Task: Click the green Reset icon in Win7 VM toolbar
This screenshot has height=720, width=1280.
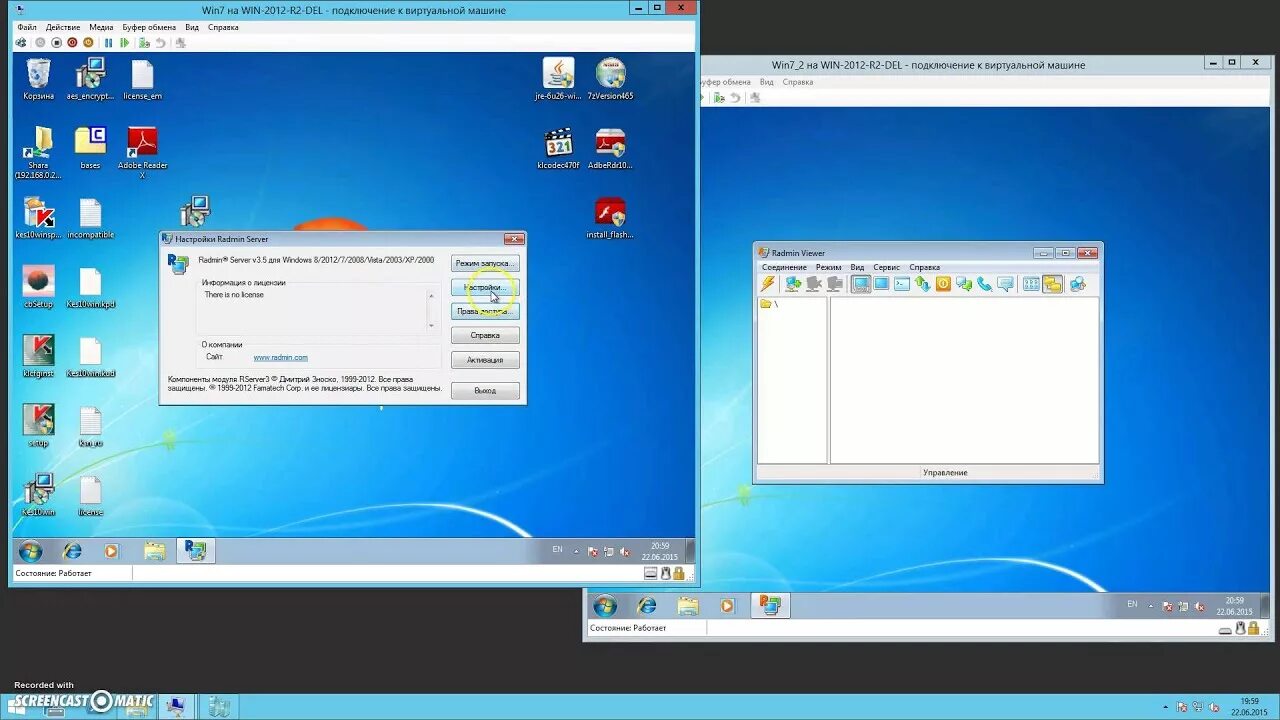Action: (125, 43)
